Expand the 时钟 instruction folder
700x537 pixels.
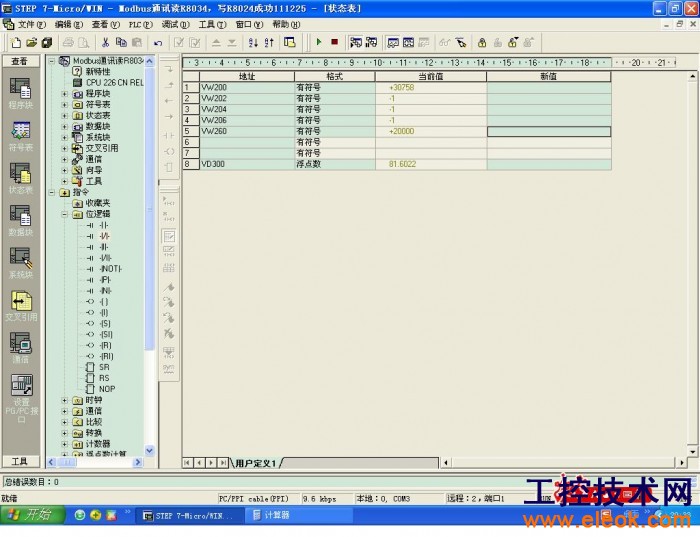(x=65, y=400)
